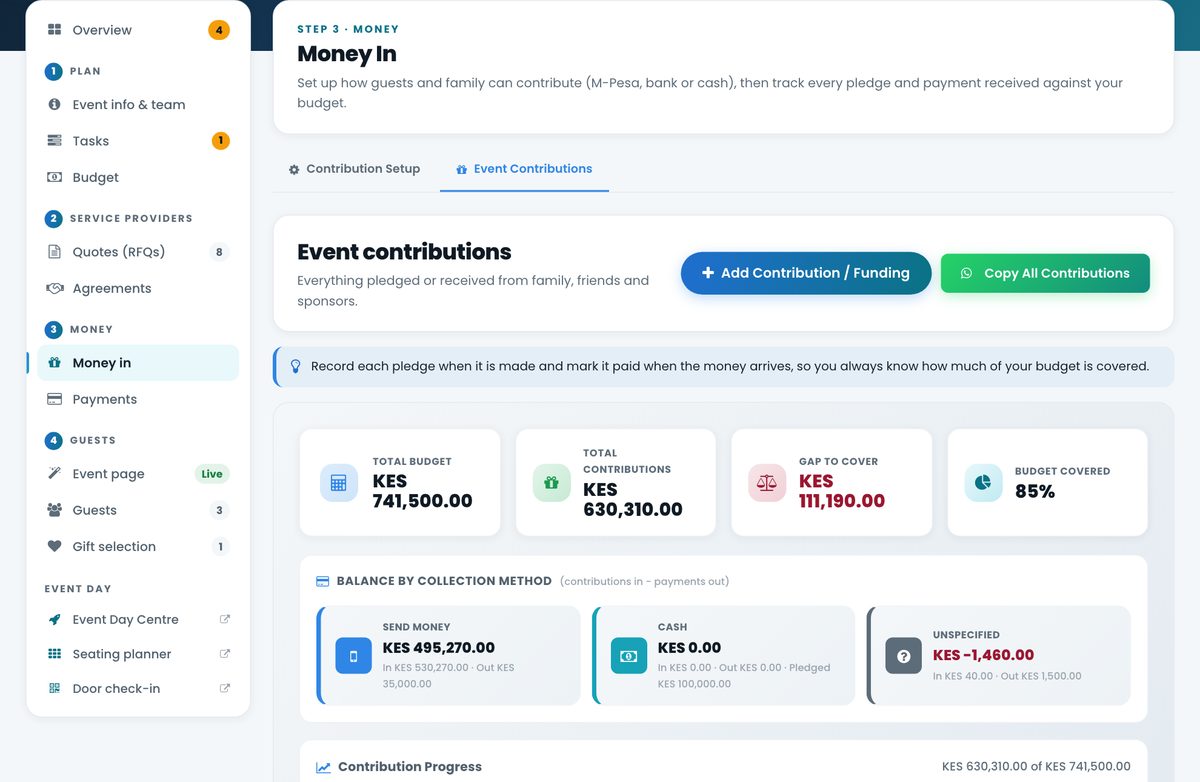Click the rocket icon for Event Day Centre
The height and width of the screenshot is (782, 1200).
[x=54, y=619]
